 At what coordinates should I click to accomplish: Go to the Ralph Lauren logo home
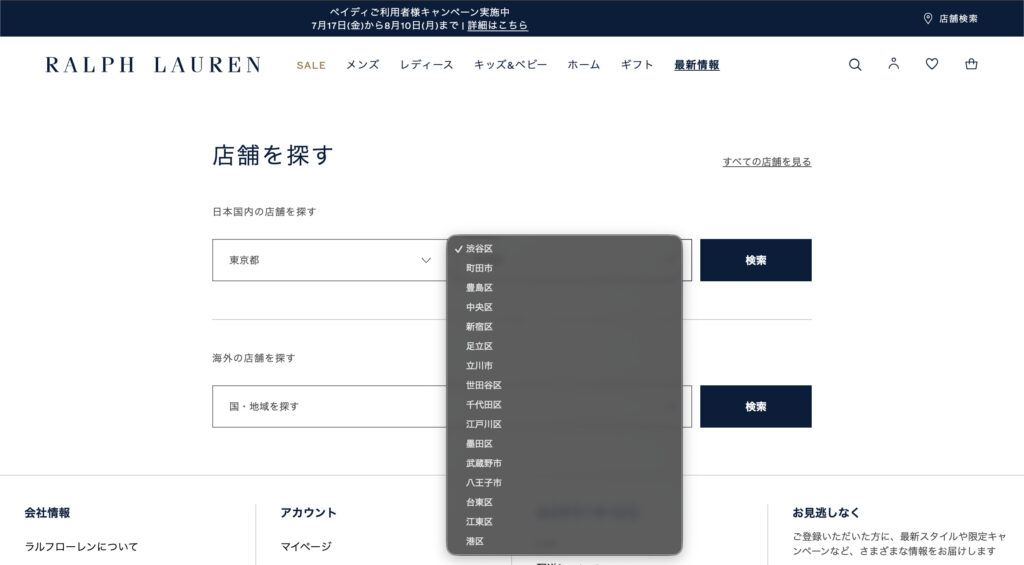(153, 65)
